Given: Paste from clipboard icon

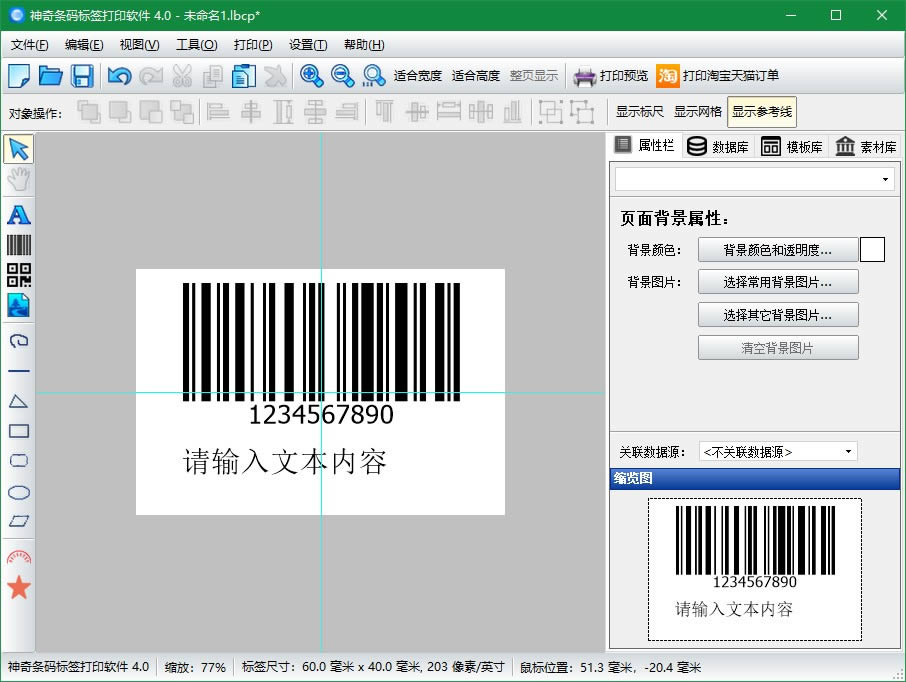Looking at the screenshot, I should pyautogui.click(x=244, y=76).
